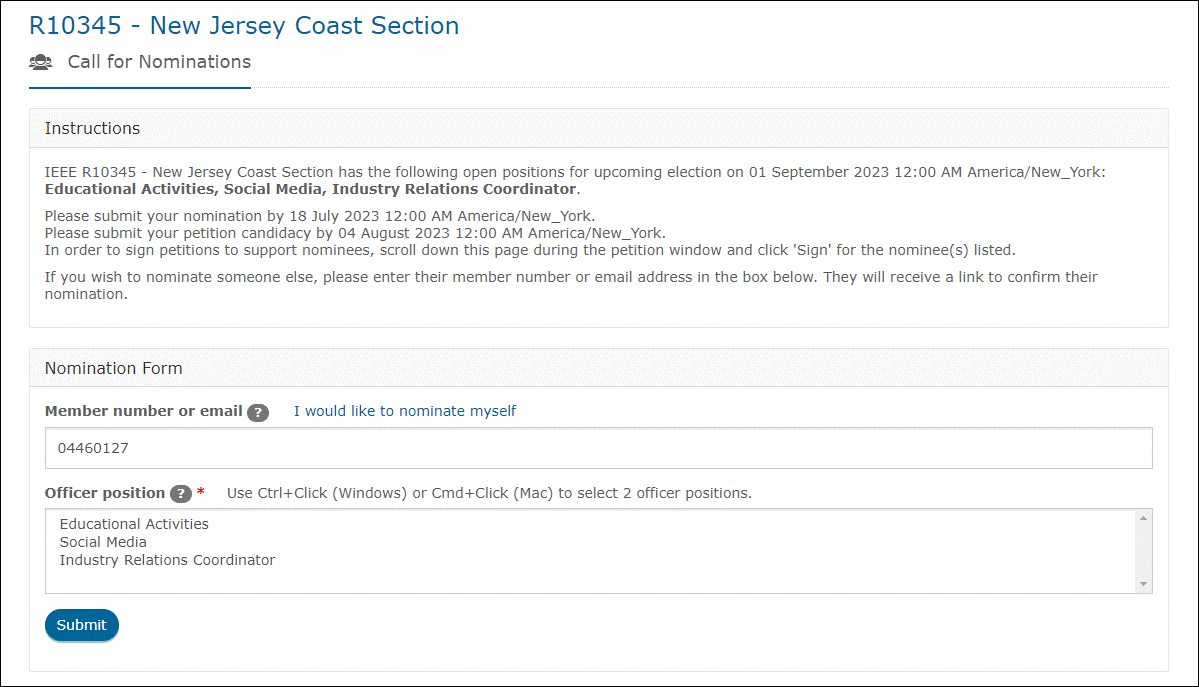Click the Ctrl+Click selection hint text
The width and height of the screenshot is (1199, 687).
[x=489, y=493]
